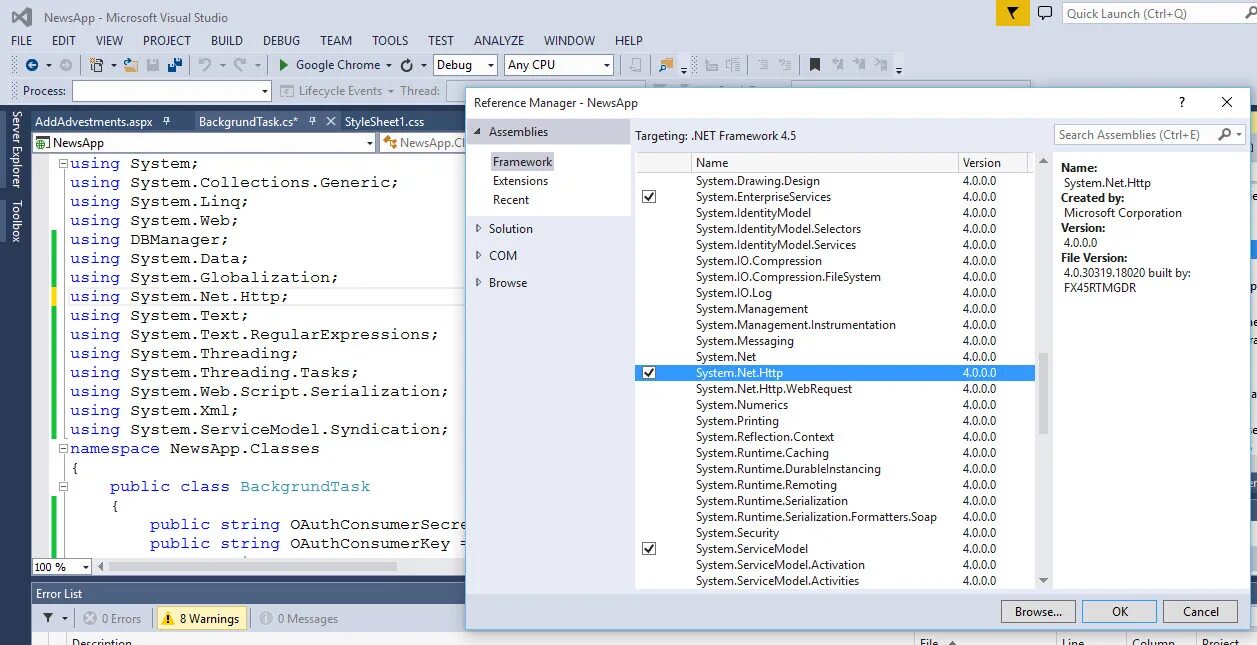The image size is (1257, 645).
Task: Click the Save All icon
Action: click(175, 65)
